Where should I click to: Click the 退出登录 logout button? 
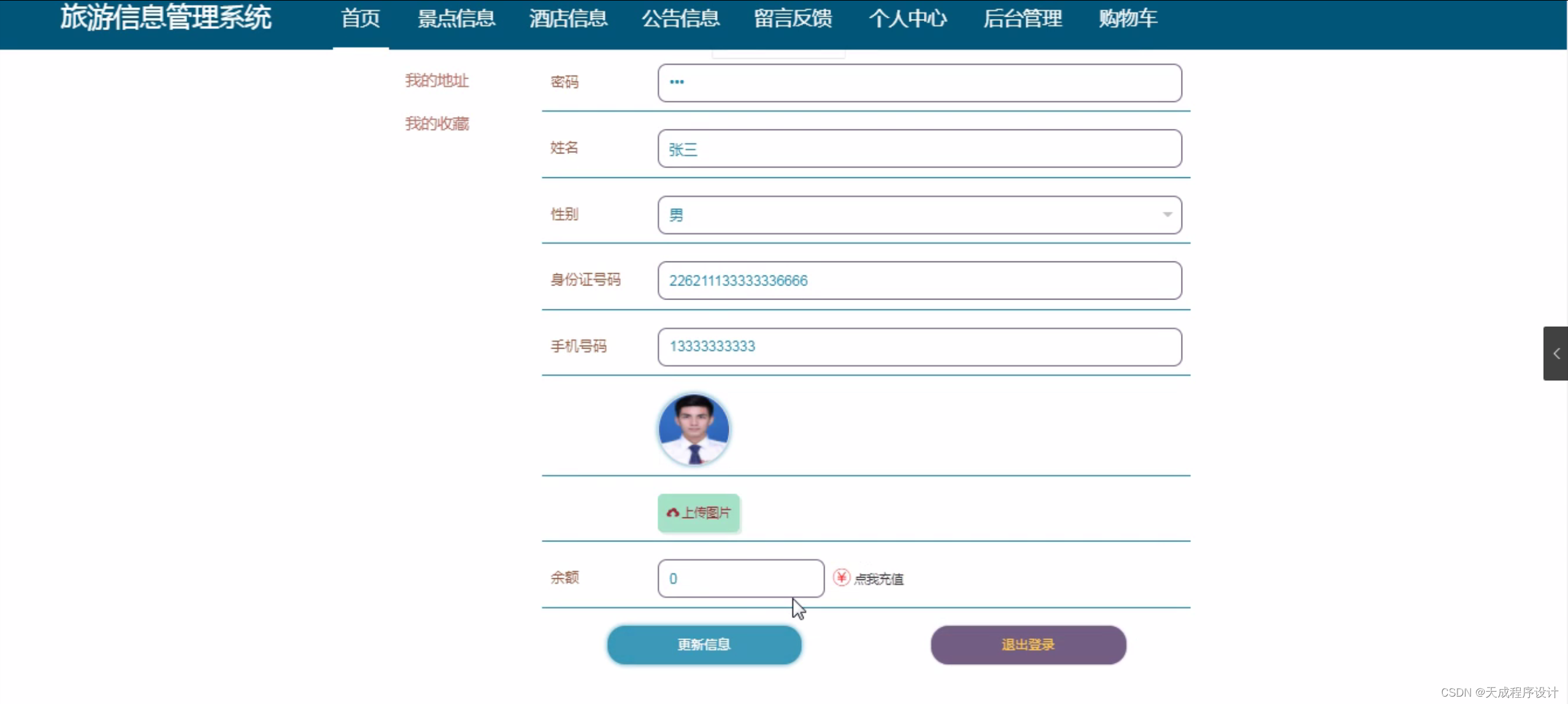pyautogui.click(x=1027, y=644)
